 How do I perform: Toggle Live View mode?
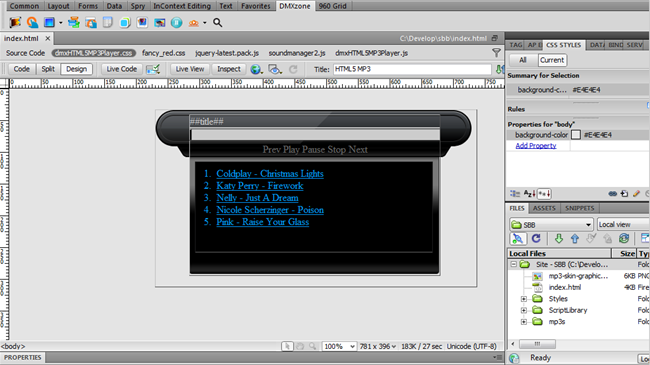click(x=190, y=69)
